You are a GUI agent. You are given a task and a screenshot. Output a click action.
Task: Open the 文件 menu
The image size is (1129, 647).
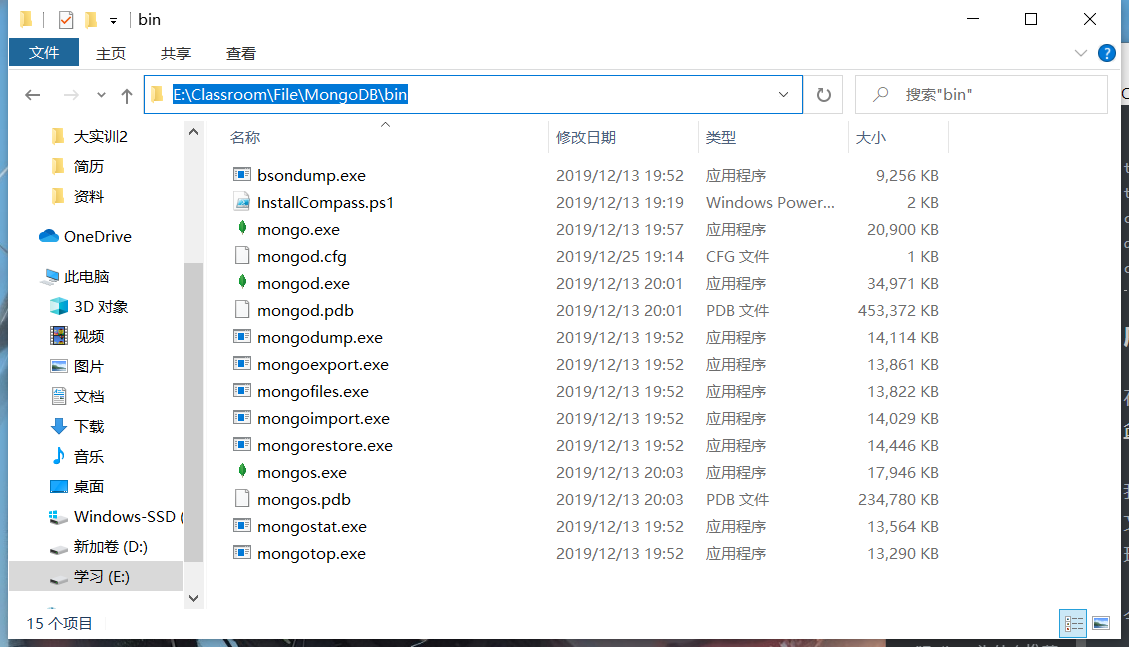point(43,53)
